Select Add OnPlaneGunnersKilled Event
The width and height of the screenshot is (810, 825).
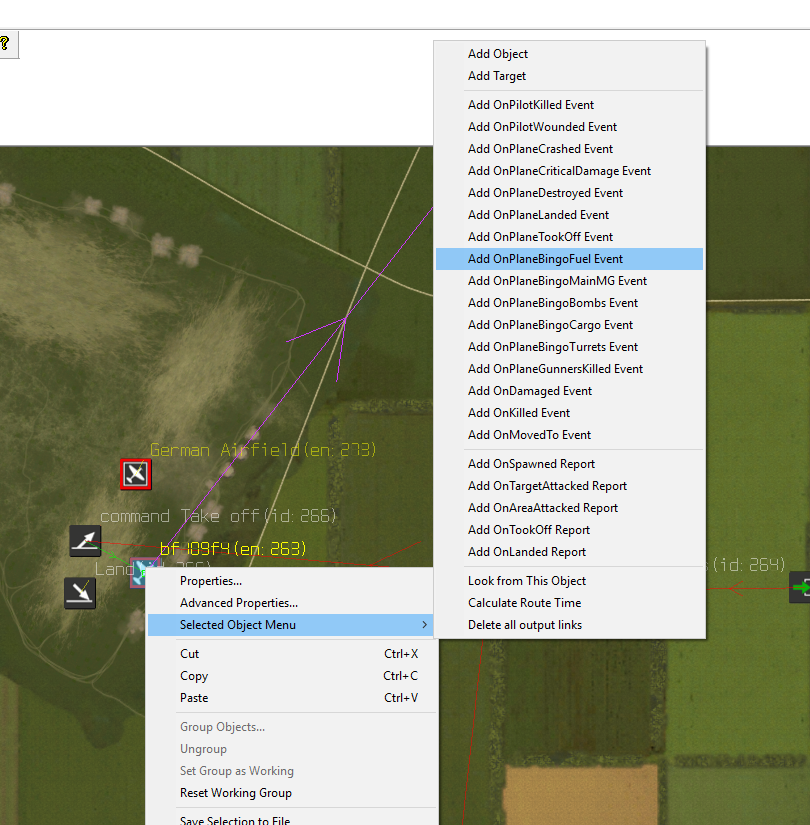569,369
